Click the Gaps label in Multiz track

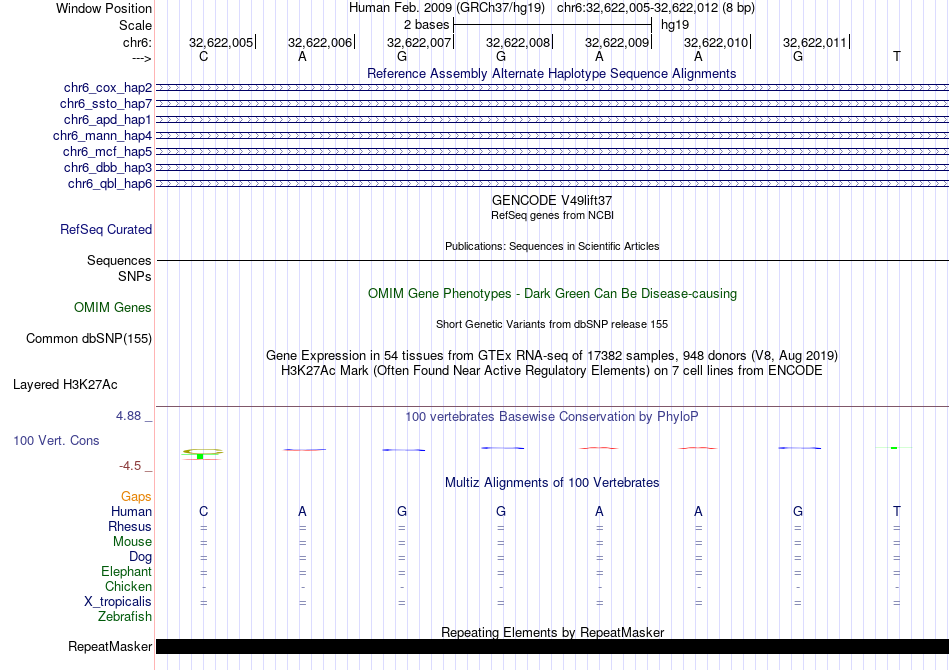click(x=136, y=497)
